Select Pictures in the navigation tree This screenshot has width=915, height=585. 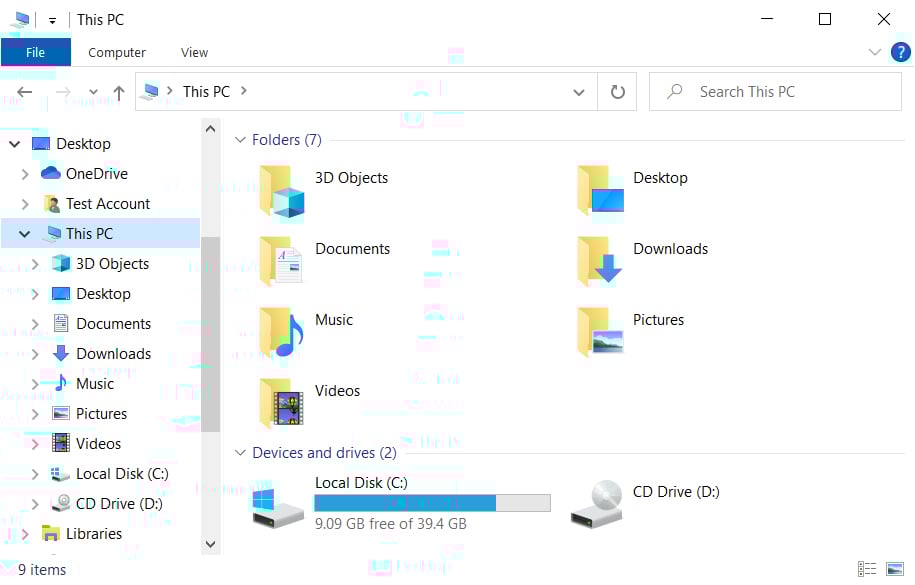(x=101, y=414)
